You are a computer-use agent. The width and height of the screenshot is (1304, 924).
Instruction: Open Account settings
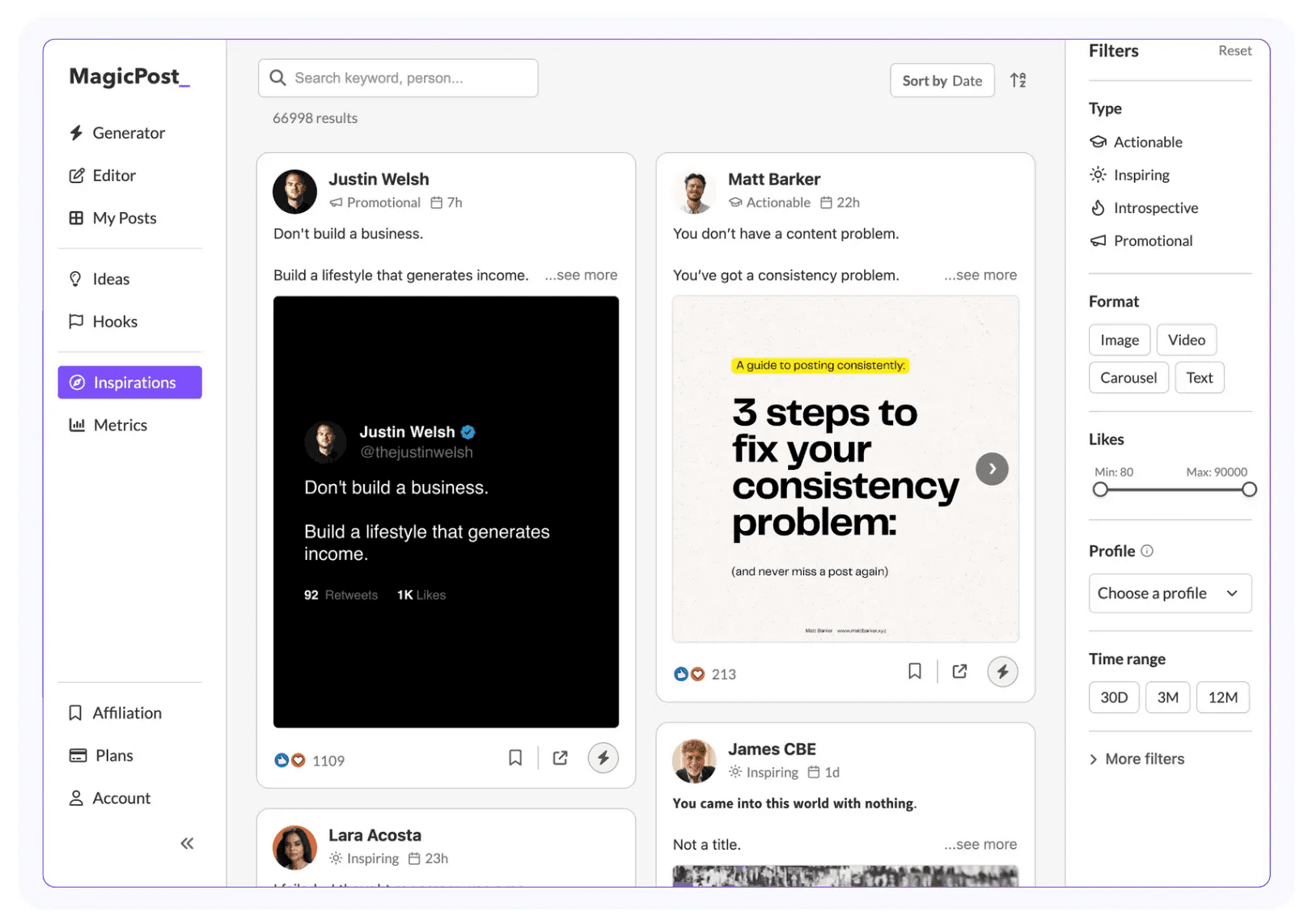click(x=110, y=798)
